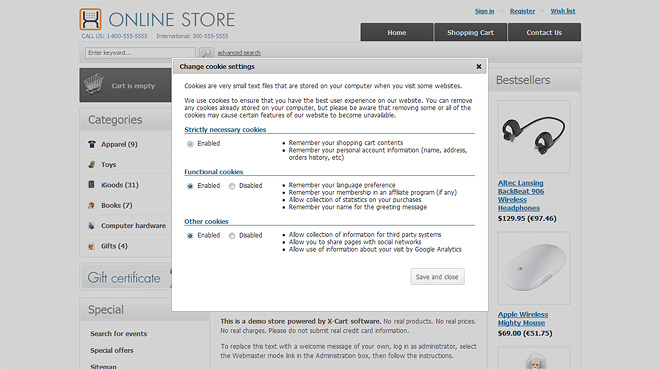Click the Altec Lansing headphones thumbnail
The width and height of the screenshot is (660, 369).
tap(534, 137)
